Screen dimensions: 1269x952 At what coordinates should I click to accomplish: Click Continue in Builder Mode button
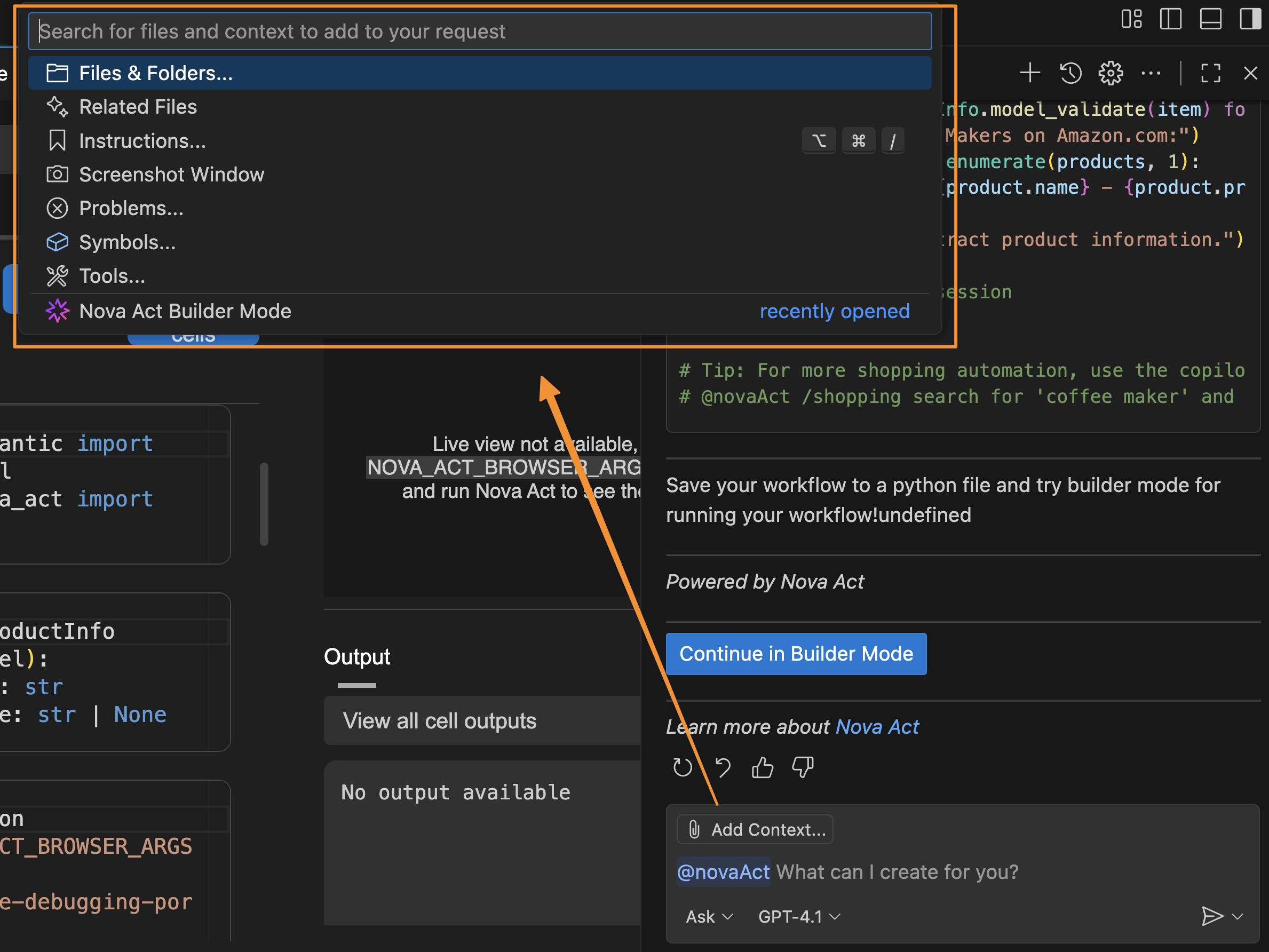coord(796,654)
